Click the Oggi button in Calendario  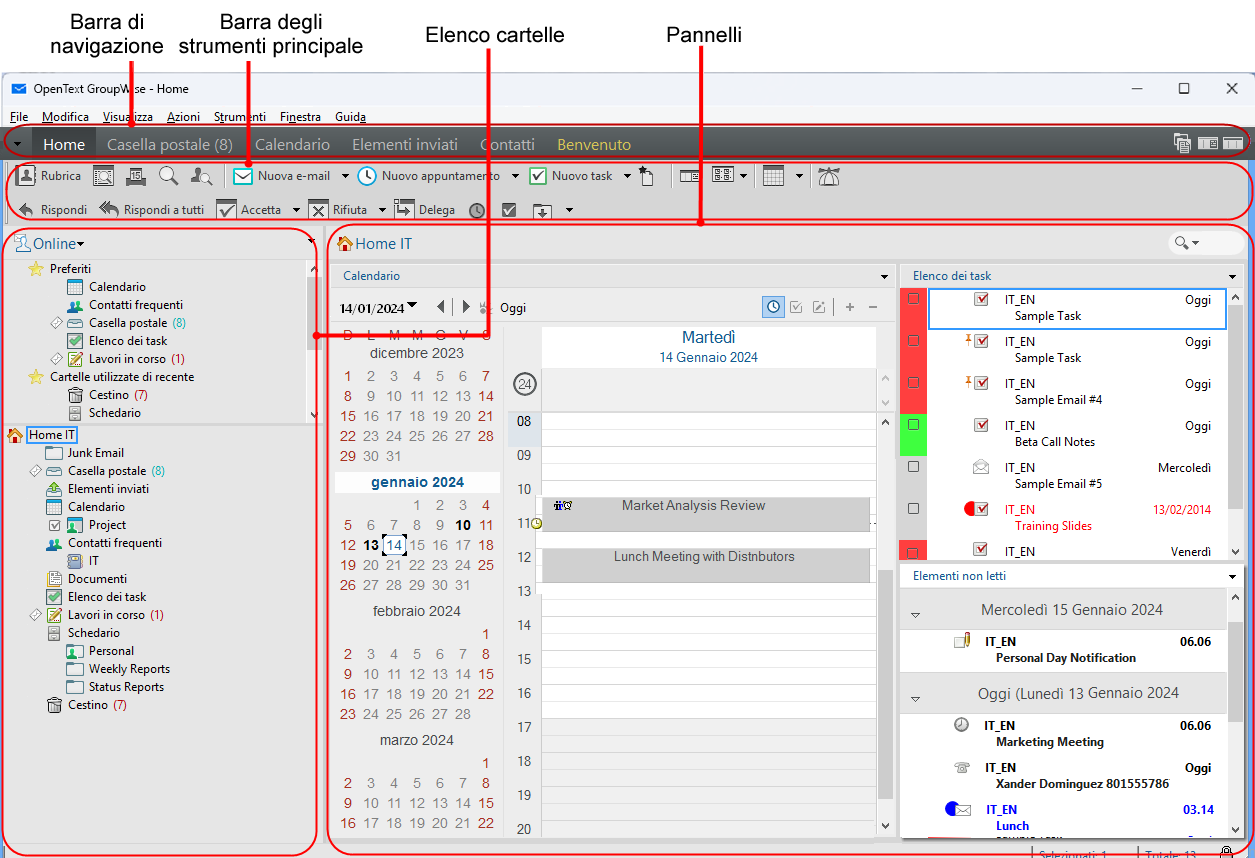(x=513, y=307)
